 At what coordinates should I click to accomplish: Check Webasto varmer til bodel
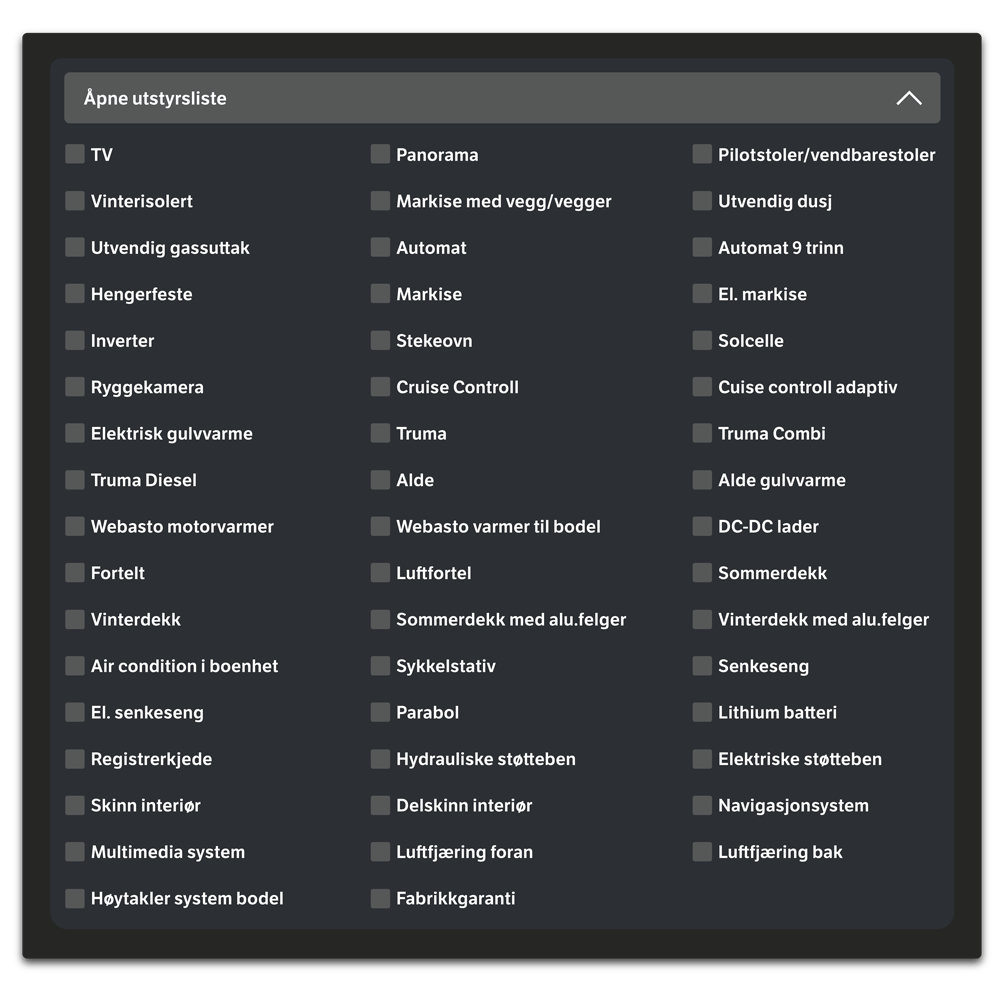(x=380, y=526)
